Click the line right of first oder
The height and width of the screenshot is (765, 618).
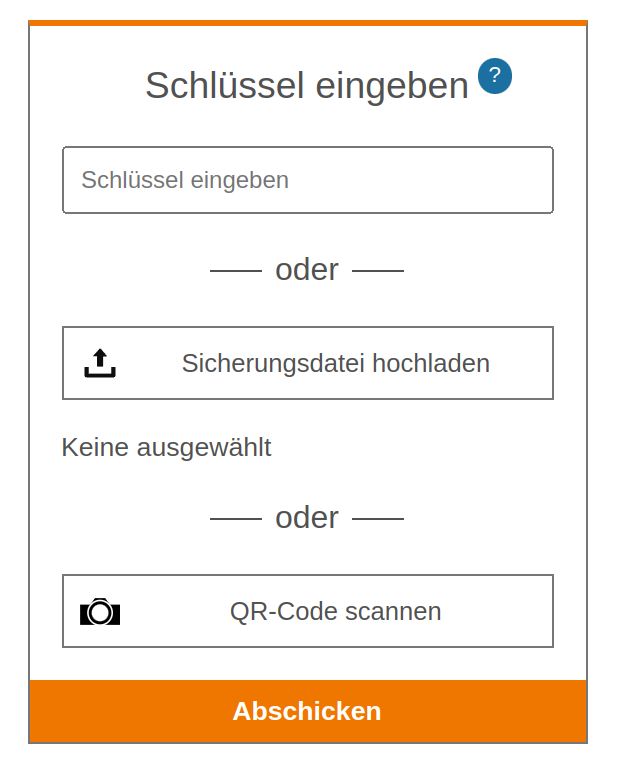(x=378, y=271)
